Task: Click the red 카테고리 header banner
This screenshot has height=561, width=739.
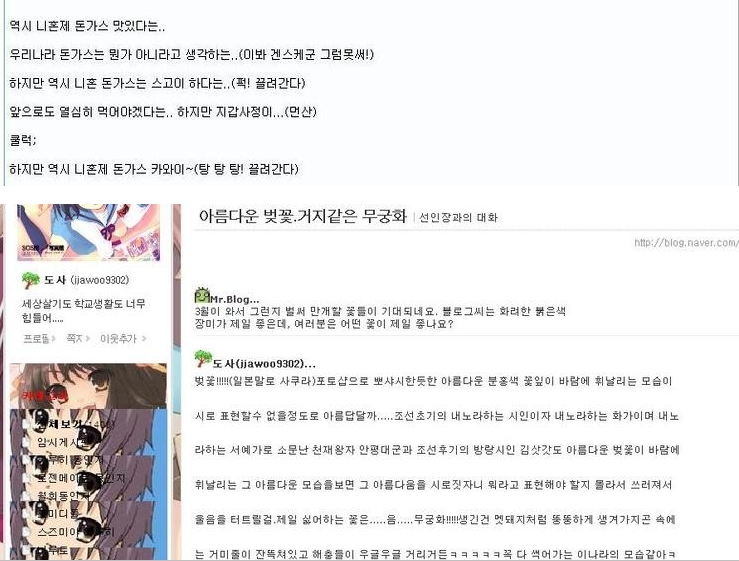Action: [x=88, y=386]
